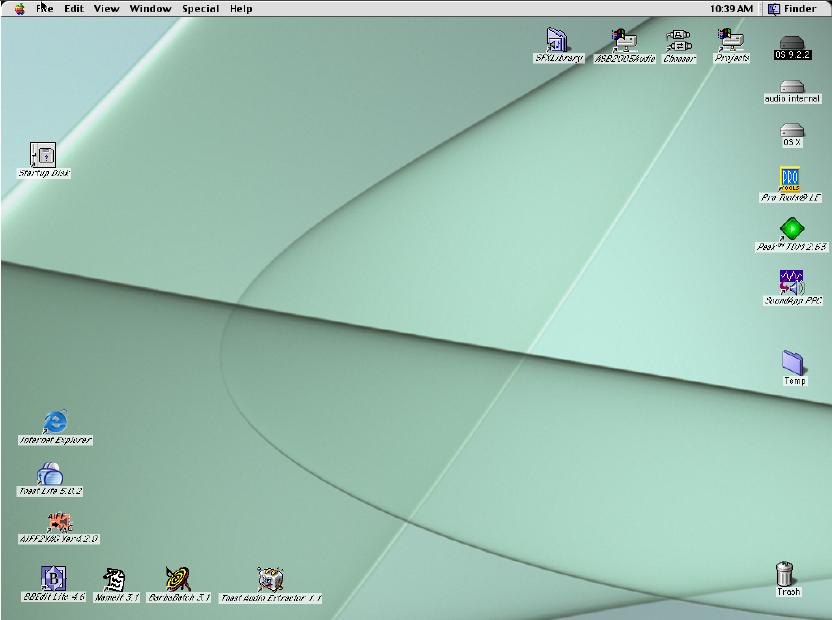This screenshot has height=620, width=832.
Task: Click the menu bar clock
Action: pos(731,8)
